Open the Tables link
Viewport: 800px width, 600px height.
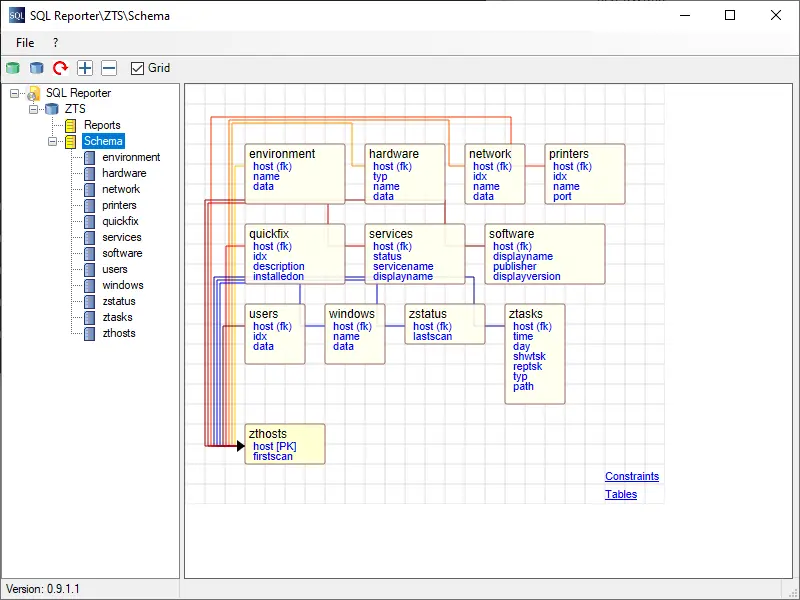click(x=620, y=494)
